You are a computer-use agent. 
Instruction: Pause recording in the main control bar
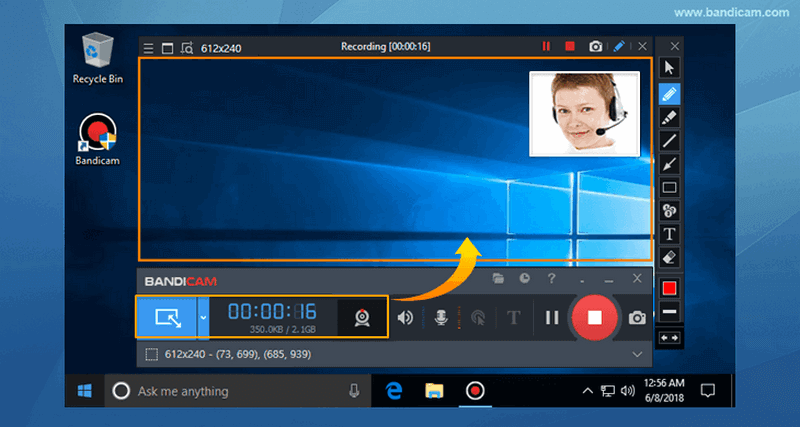(x=551, y=318)
